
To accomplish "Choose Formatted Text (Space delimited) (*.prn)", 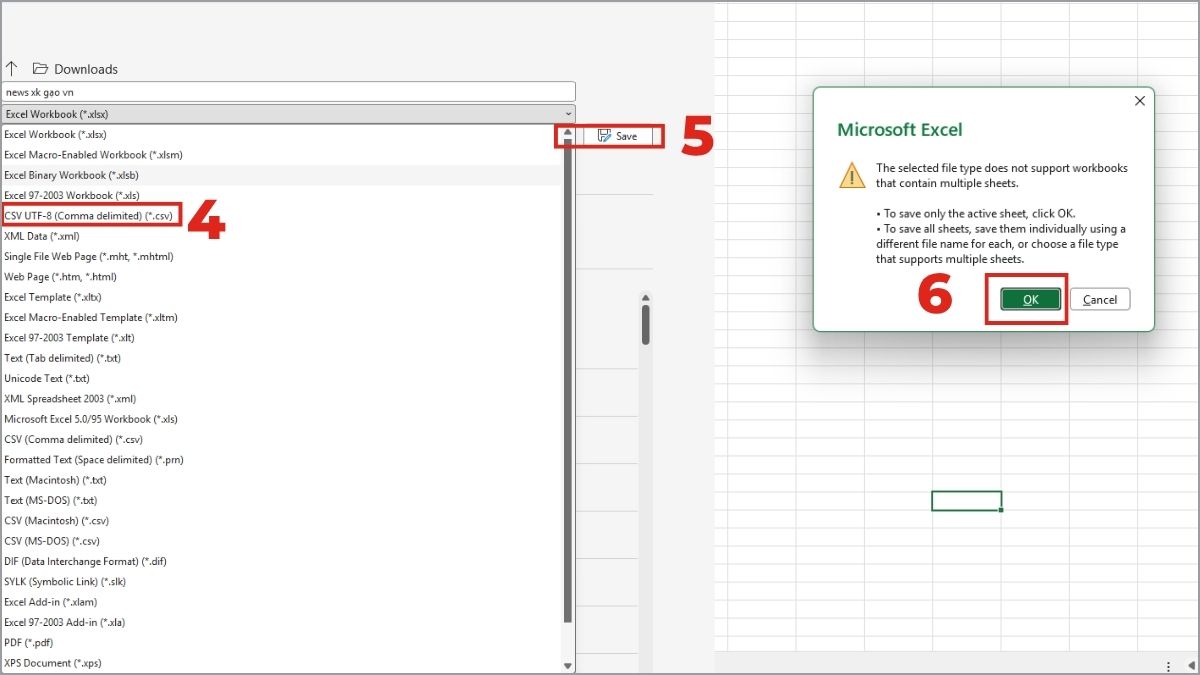I will pyautogui.click(x=280, y=460).
